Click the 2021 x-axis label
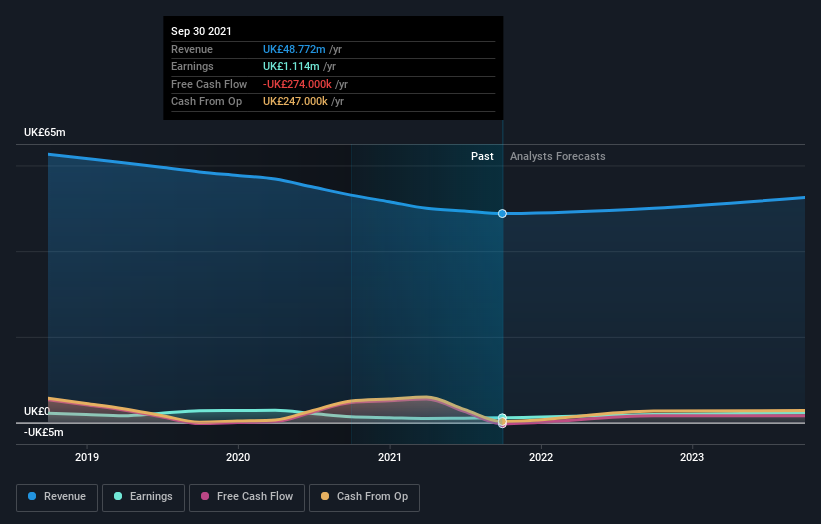821x524 pixels. (390, 457)
